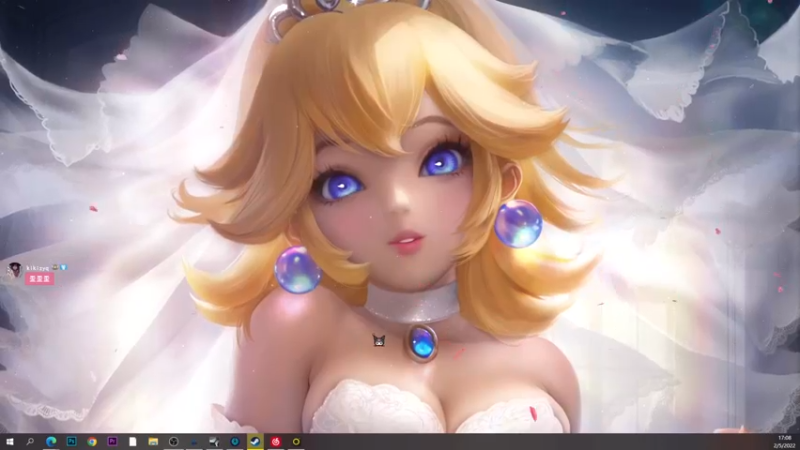
Task: Open NetEase Cloud Music red icon
Action: point(276,442)
